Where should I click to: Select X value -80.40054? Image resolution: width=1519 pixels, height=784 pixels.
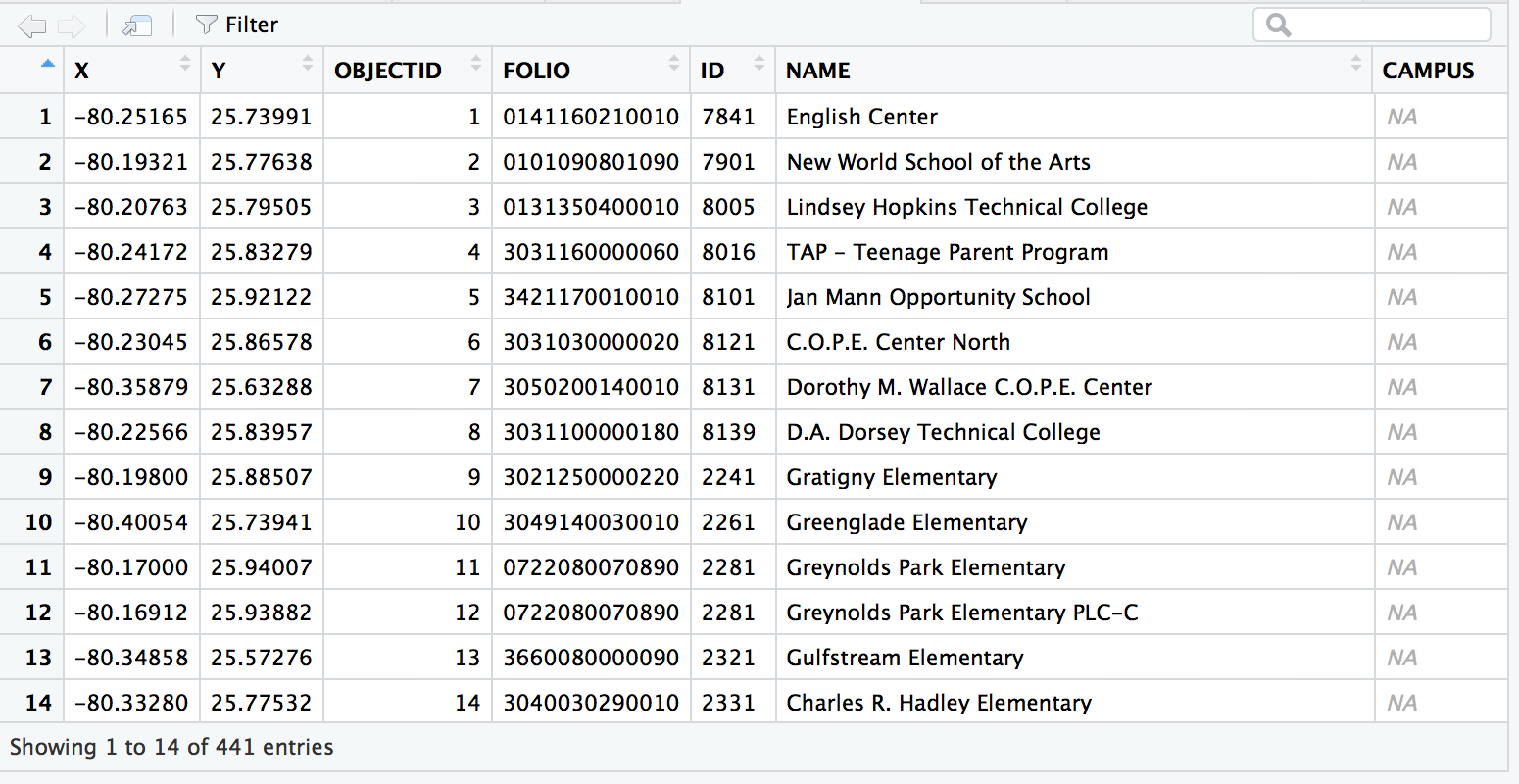pos(132,522)
